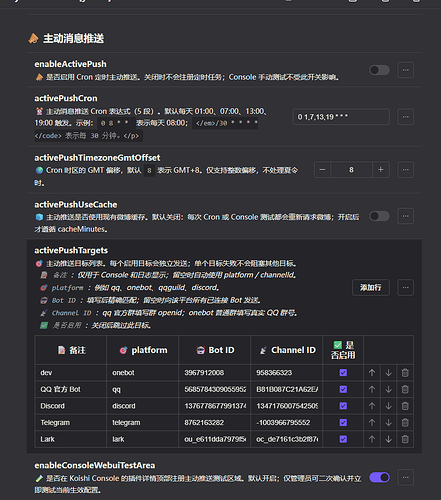Screen dimensions: 441x500
Task: Edit the Channel ID cell 958366323
Action: click(x=287, y=373)
